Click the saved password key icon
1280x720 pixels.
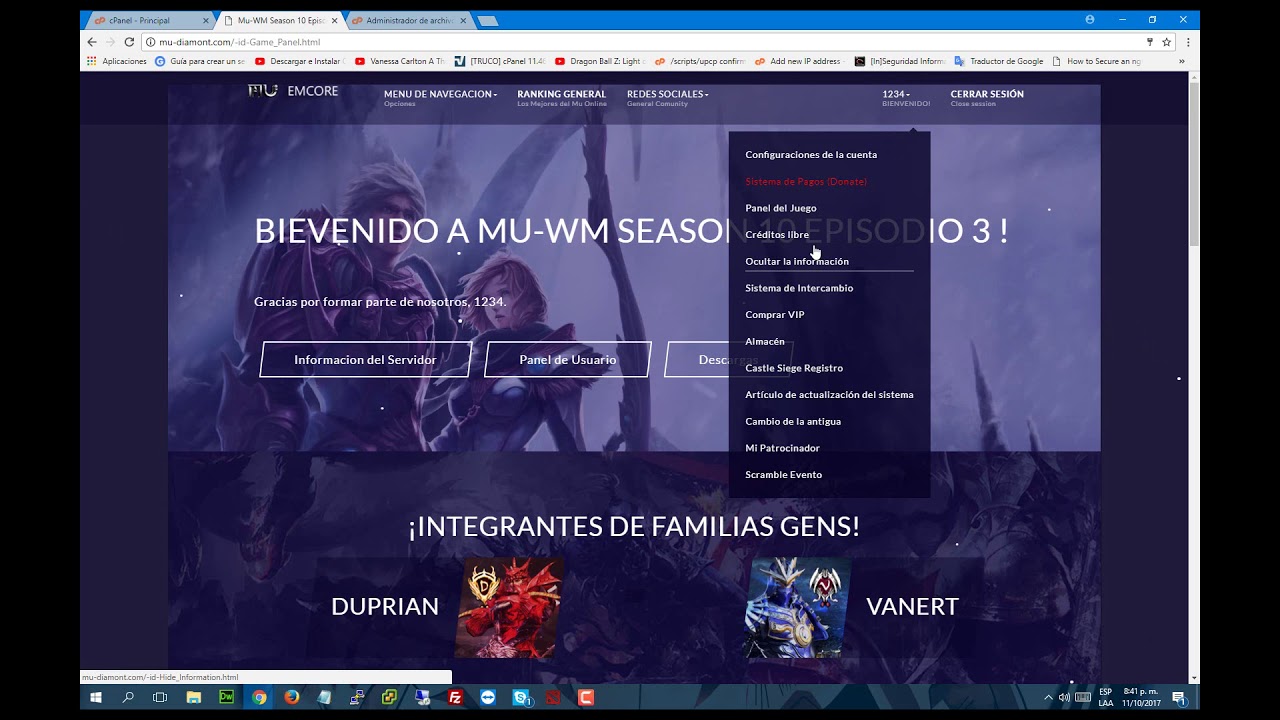pos(1150,42)
